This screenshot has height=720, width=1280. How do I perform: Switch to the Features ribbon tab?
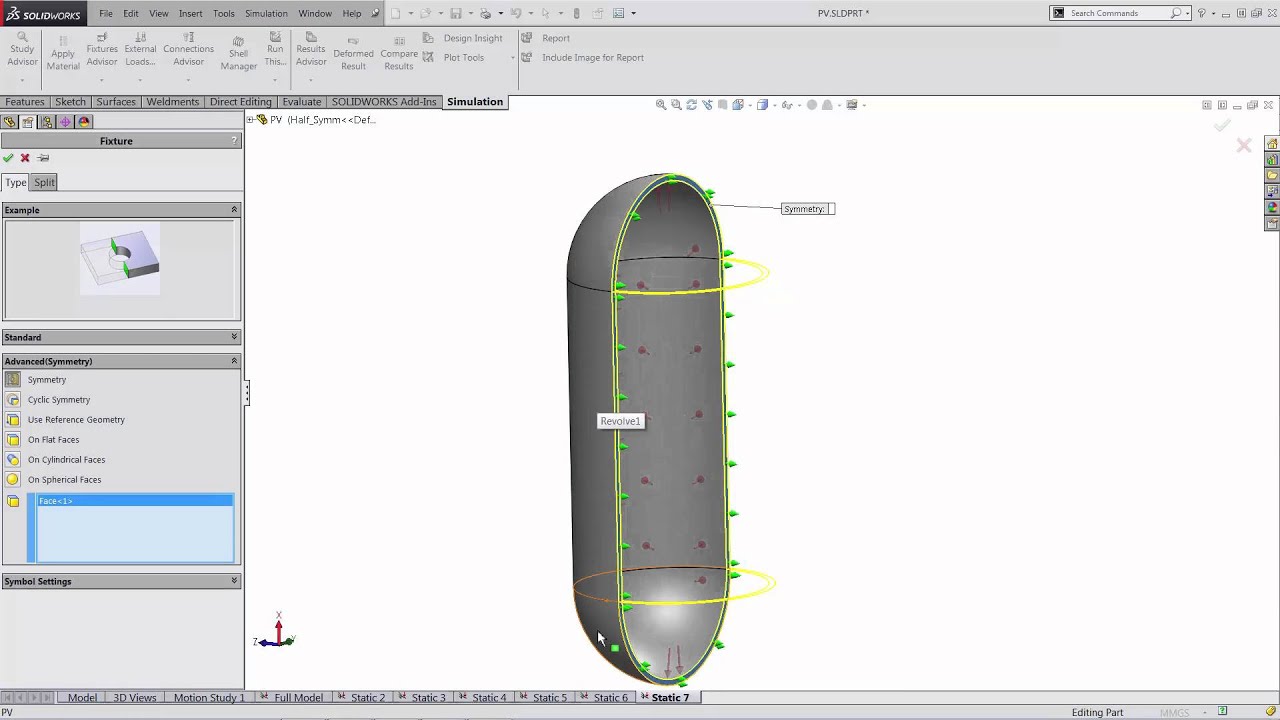click(25, 102)
